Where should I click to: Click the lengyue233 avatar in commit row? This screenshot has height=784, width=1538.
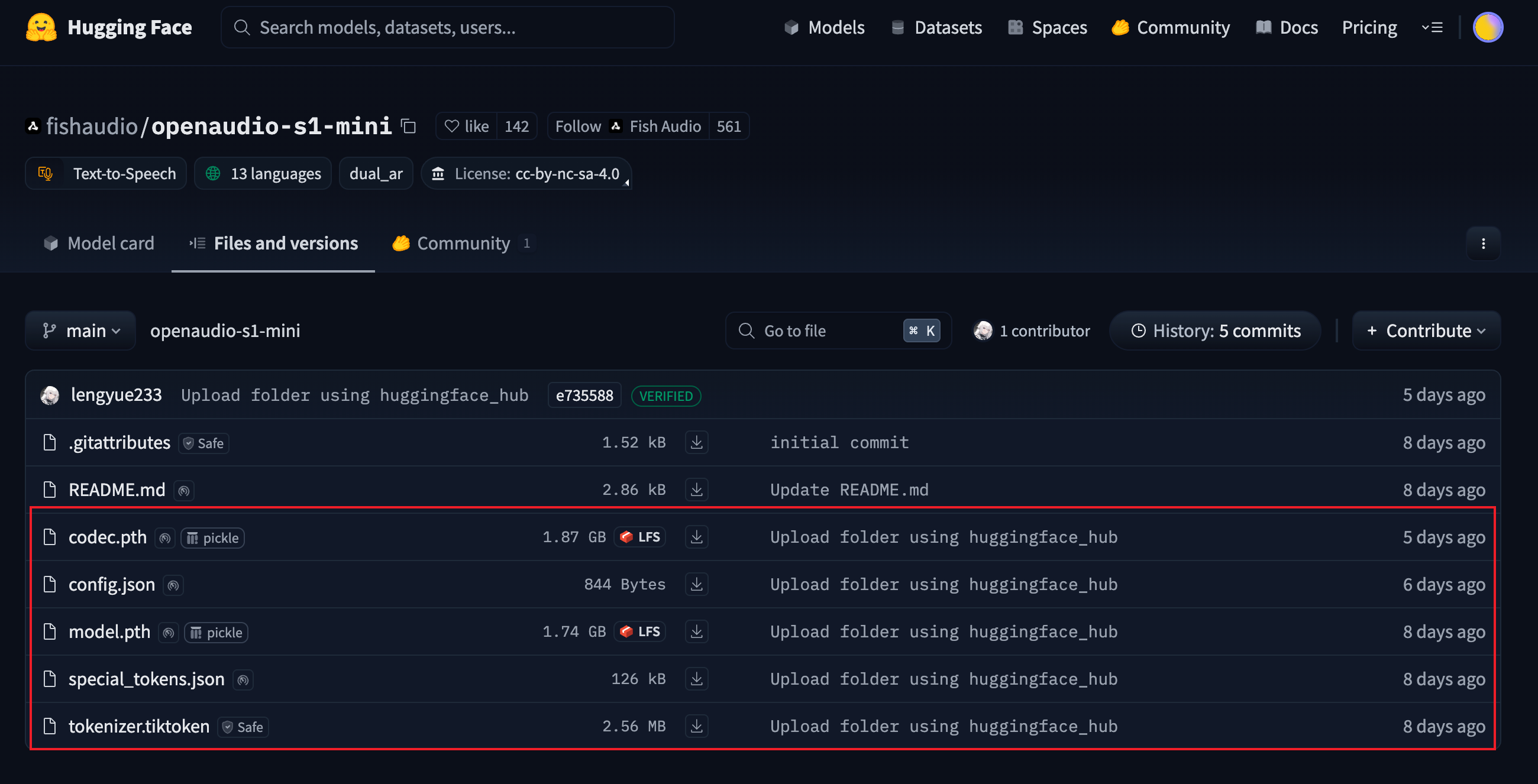pos(50,395)
